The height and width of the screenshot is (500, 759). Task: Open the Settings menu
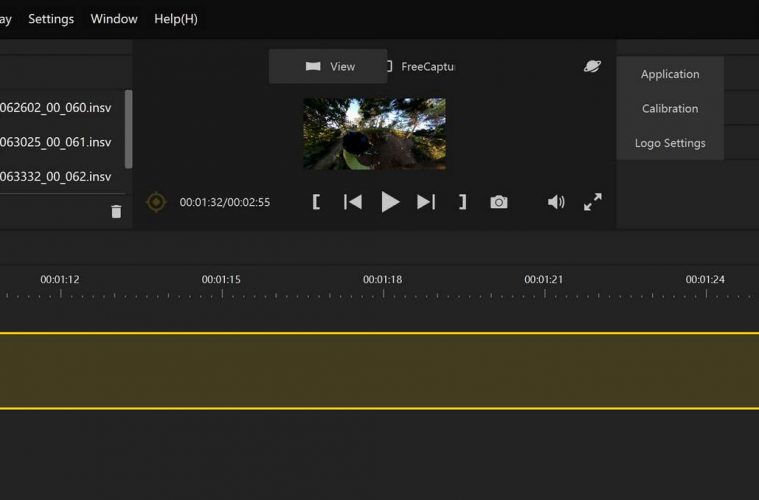[50, 19]
